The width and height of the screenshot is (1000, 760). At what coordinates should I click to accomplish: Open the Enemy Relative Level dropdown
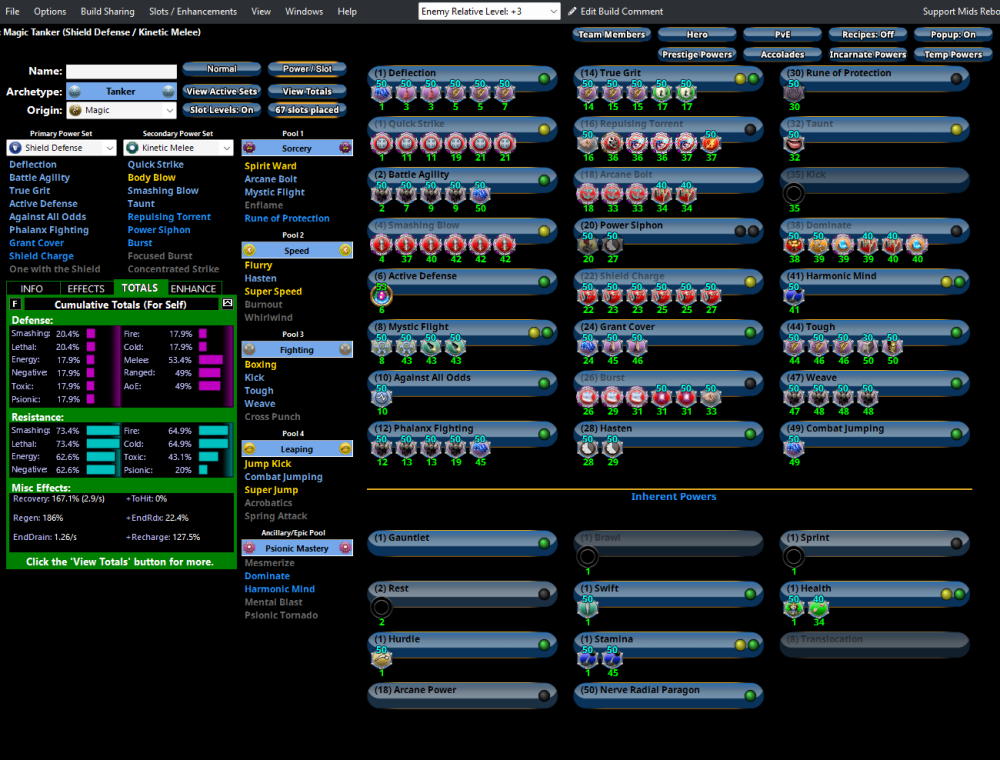click(488, 11)
